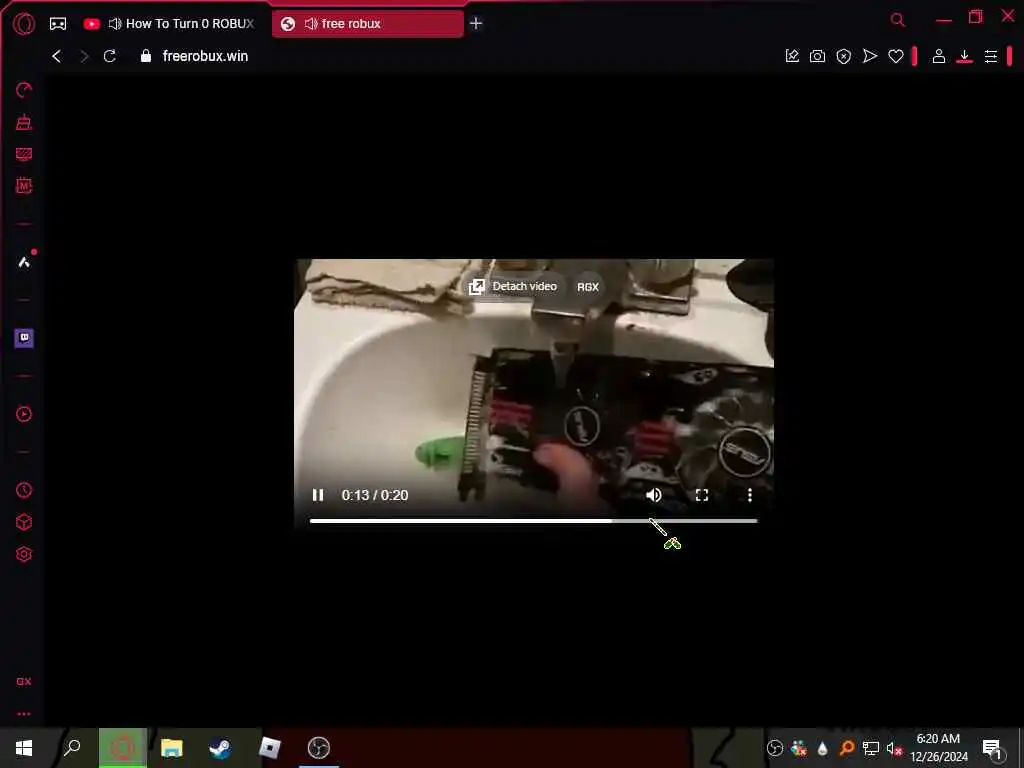Open the network tray icon

[871, 748]
